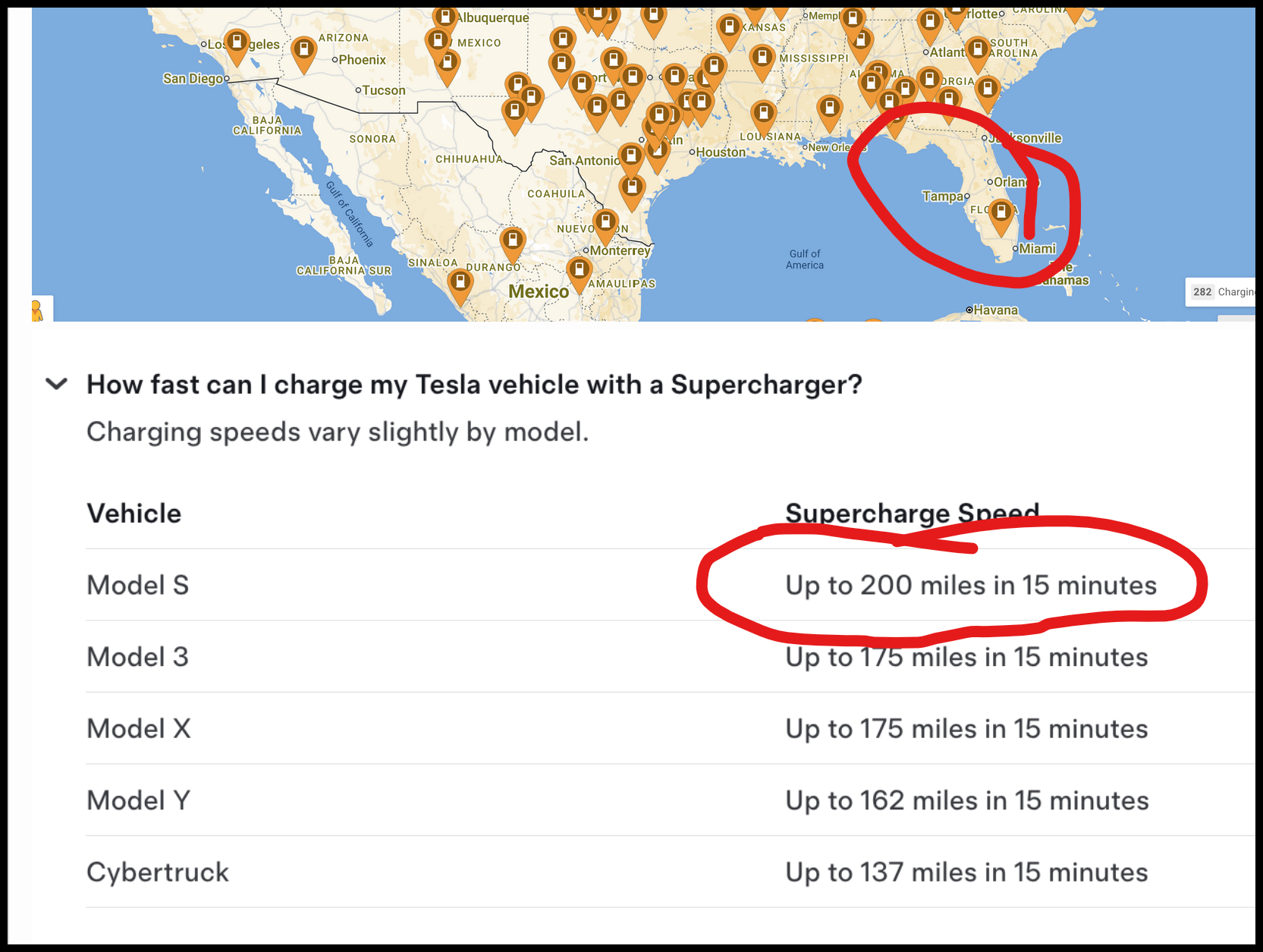Select the Supercharger pin above the Tamaulipas label

(x=579, y=271)
